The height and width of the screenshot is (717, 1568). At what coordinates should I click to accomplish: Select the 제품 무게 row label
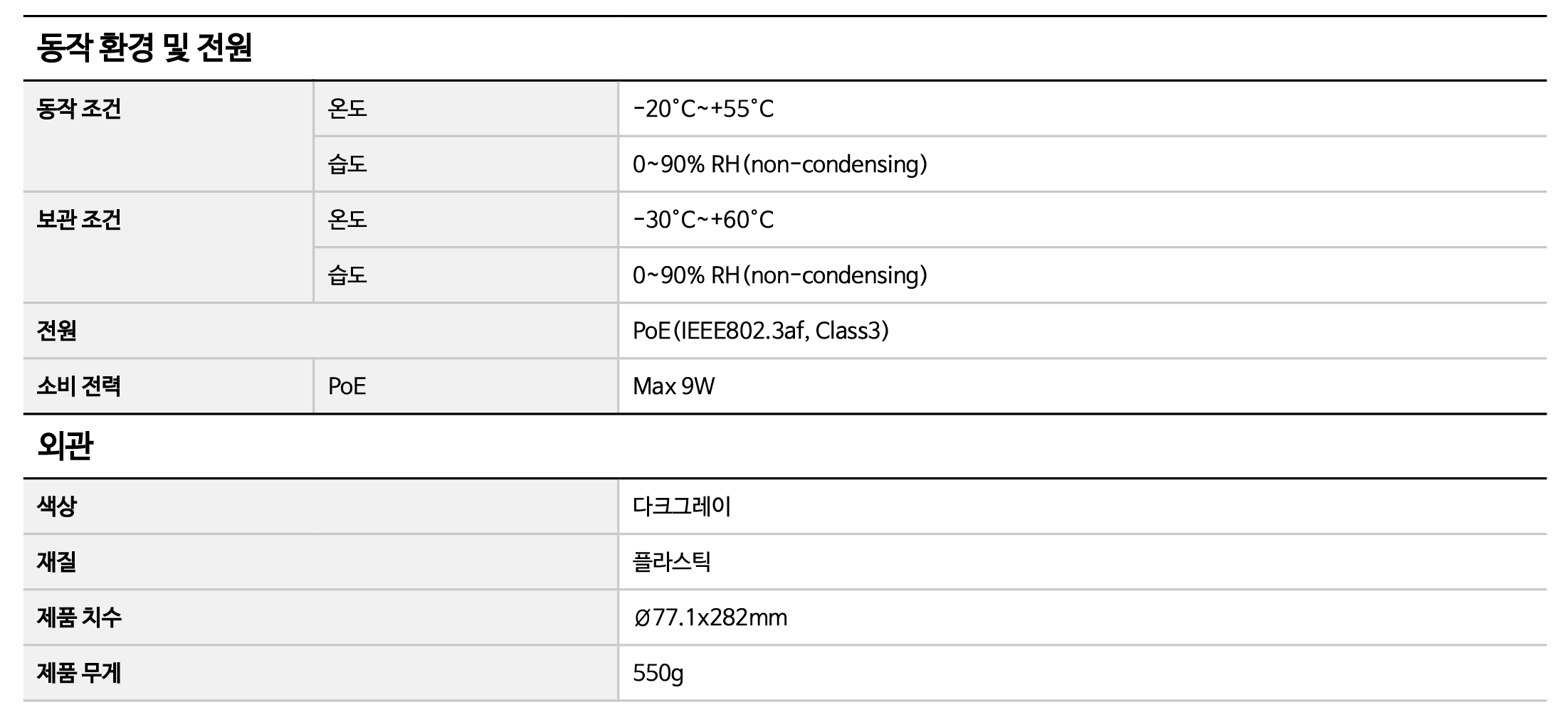[x=79, y=673]
